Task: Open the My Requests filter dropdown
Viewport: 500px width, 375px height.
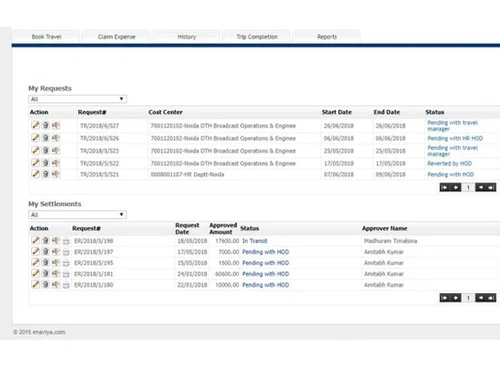Action: tap(77, 99)
